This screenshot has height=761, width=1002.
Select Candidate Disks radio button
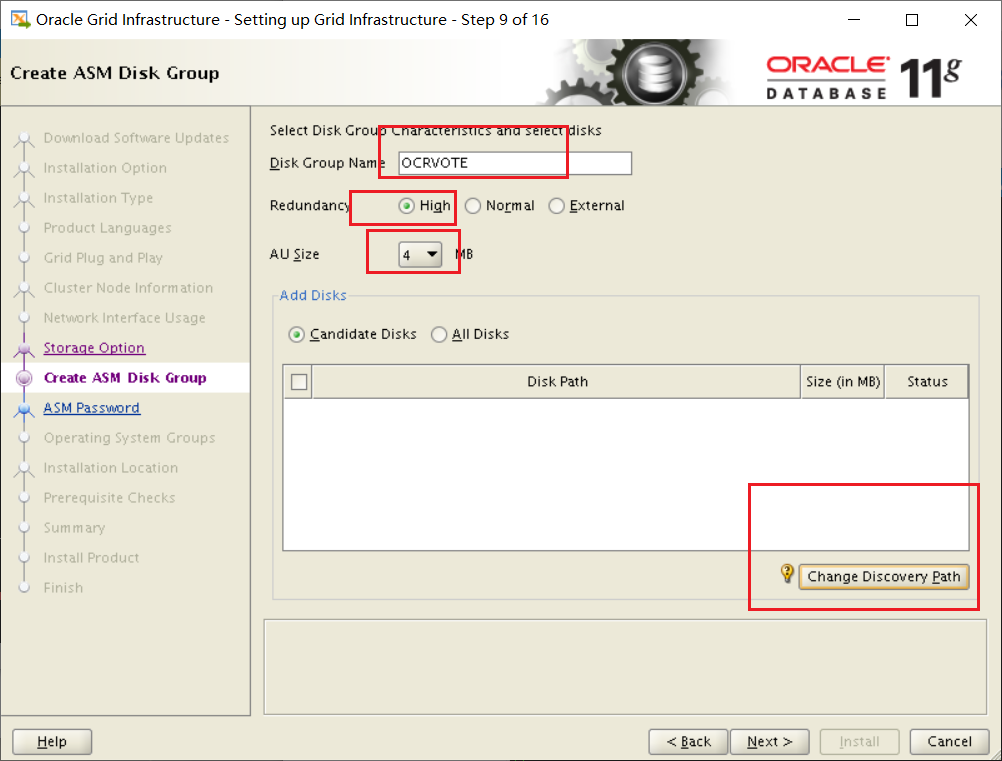[x=296, y=334]
